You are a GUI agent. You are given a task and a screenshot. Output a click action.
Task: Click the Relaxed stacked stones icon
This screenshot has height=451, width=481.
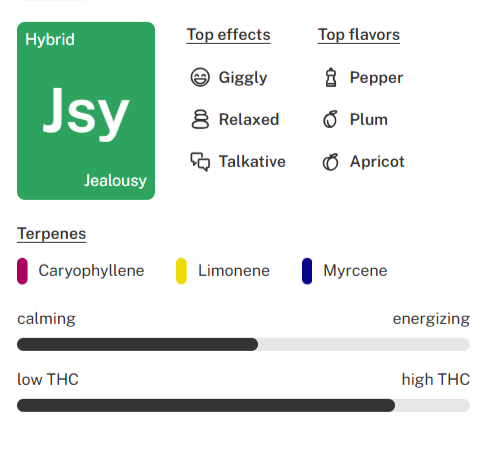point(200,119)
